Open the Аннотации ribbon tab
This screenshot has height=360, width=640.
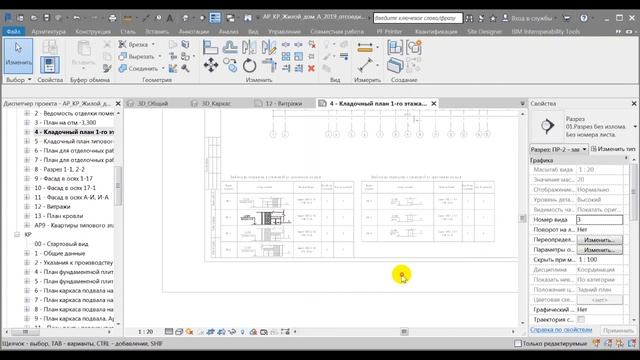pyautogui.click(x=194, y=31)
